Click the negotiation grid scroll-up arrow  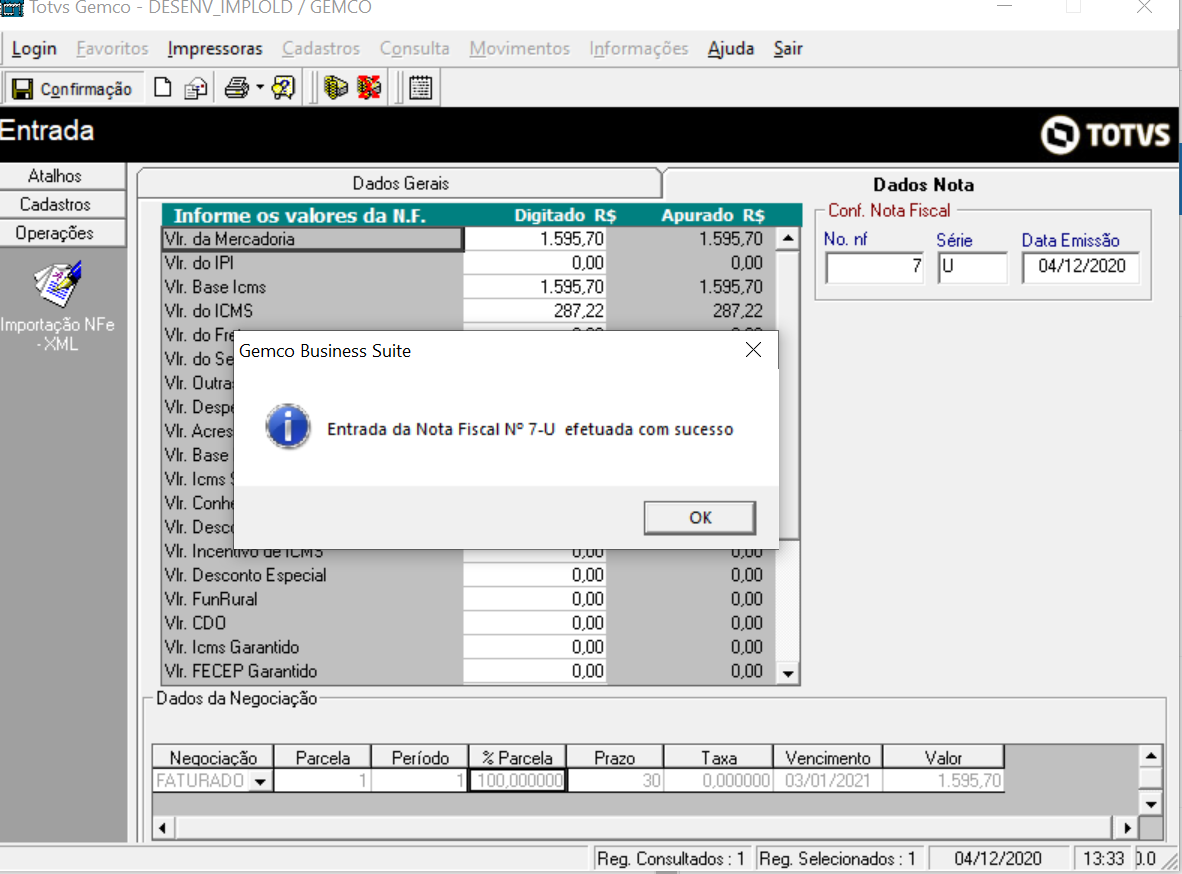pyautogui.click(x=1150, y=756)
